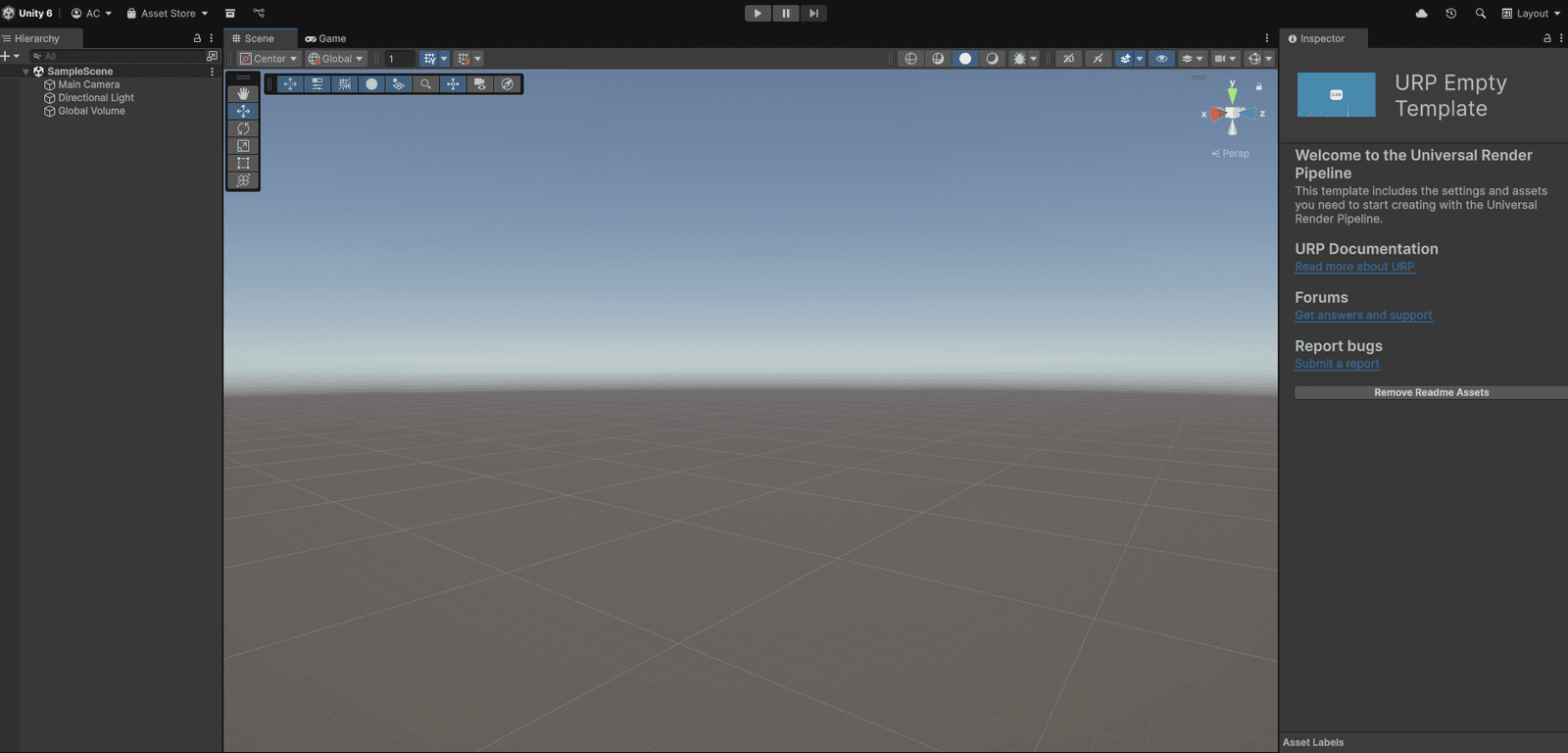
Task: Open grid visibility options dropdown arrow
Action: (x=444, y=59)
